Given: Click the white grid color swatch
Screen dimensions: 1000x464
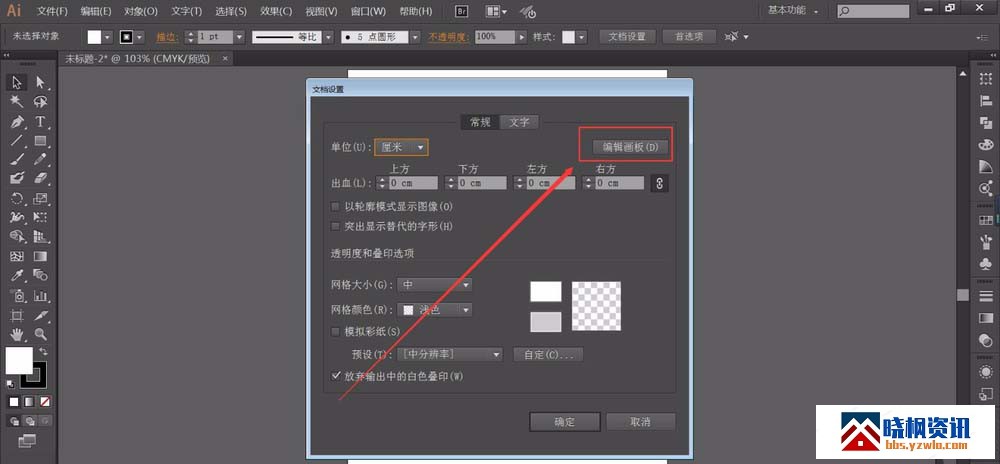Looking at the screenshot, I should tap(545, 291).
